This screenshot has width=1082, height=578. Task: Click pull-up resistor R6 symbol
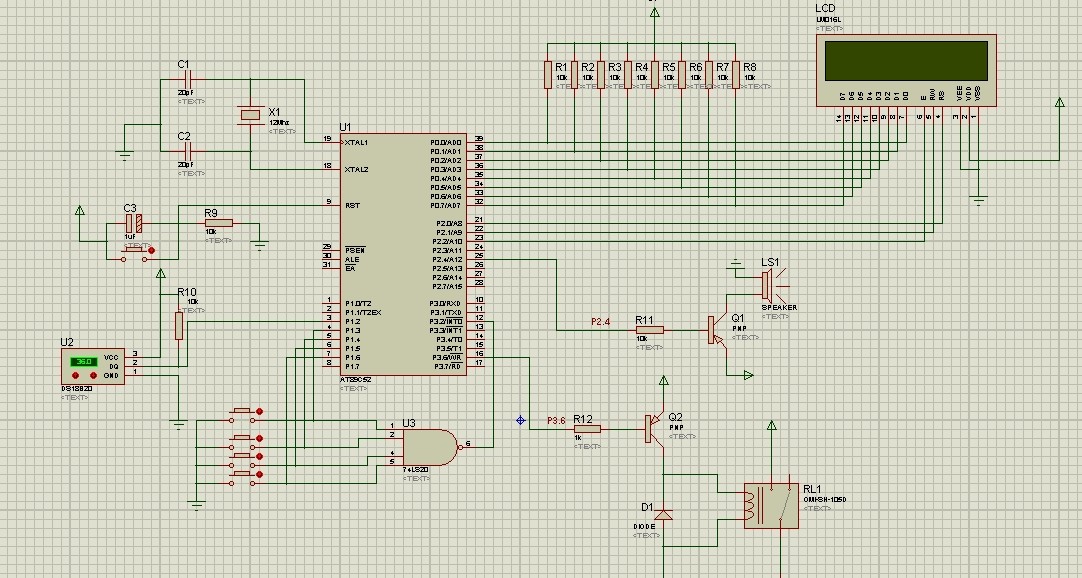pos(682,74)
